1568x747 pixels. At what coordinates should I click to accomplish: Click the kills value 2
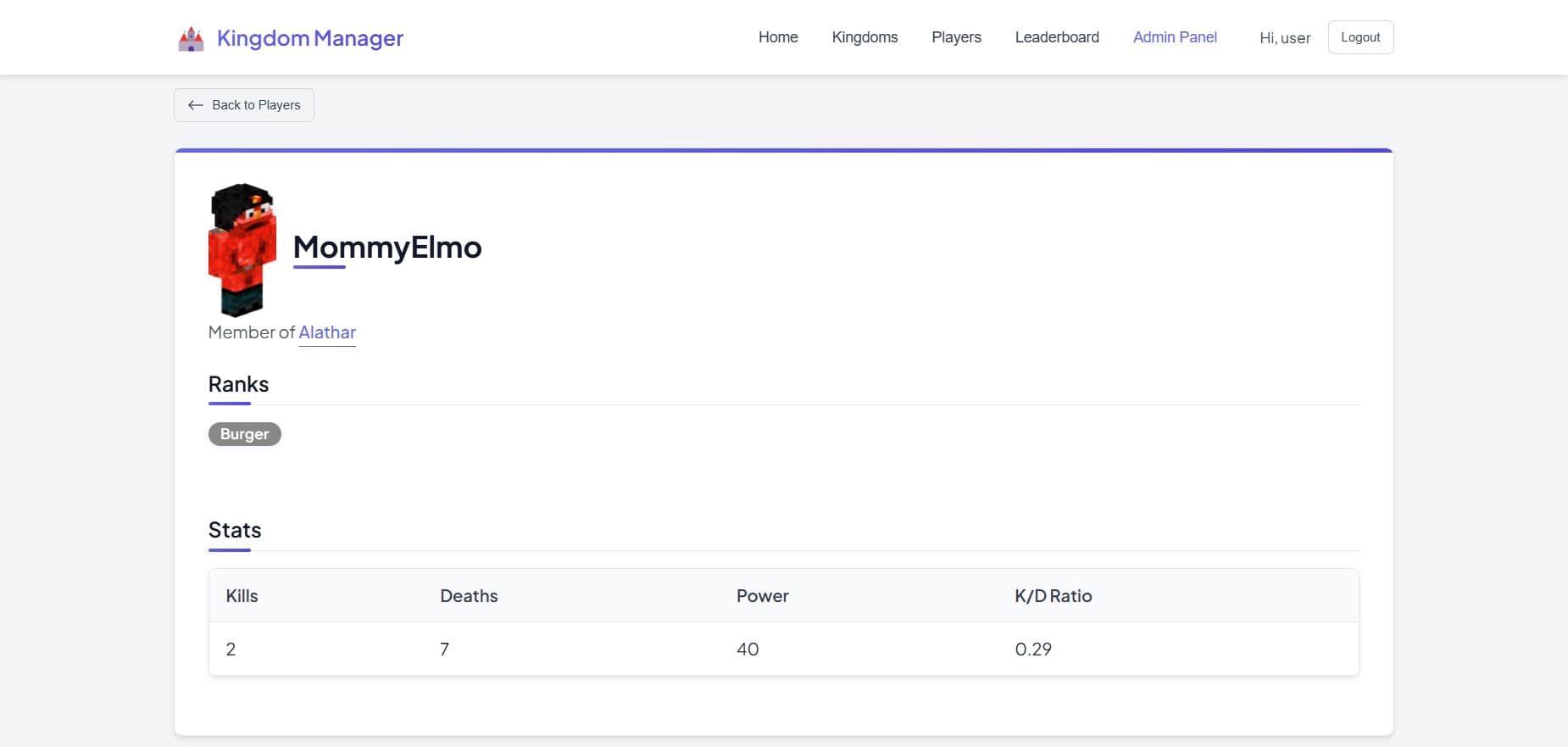231,649
